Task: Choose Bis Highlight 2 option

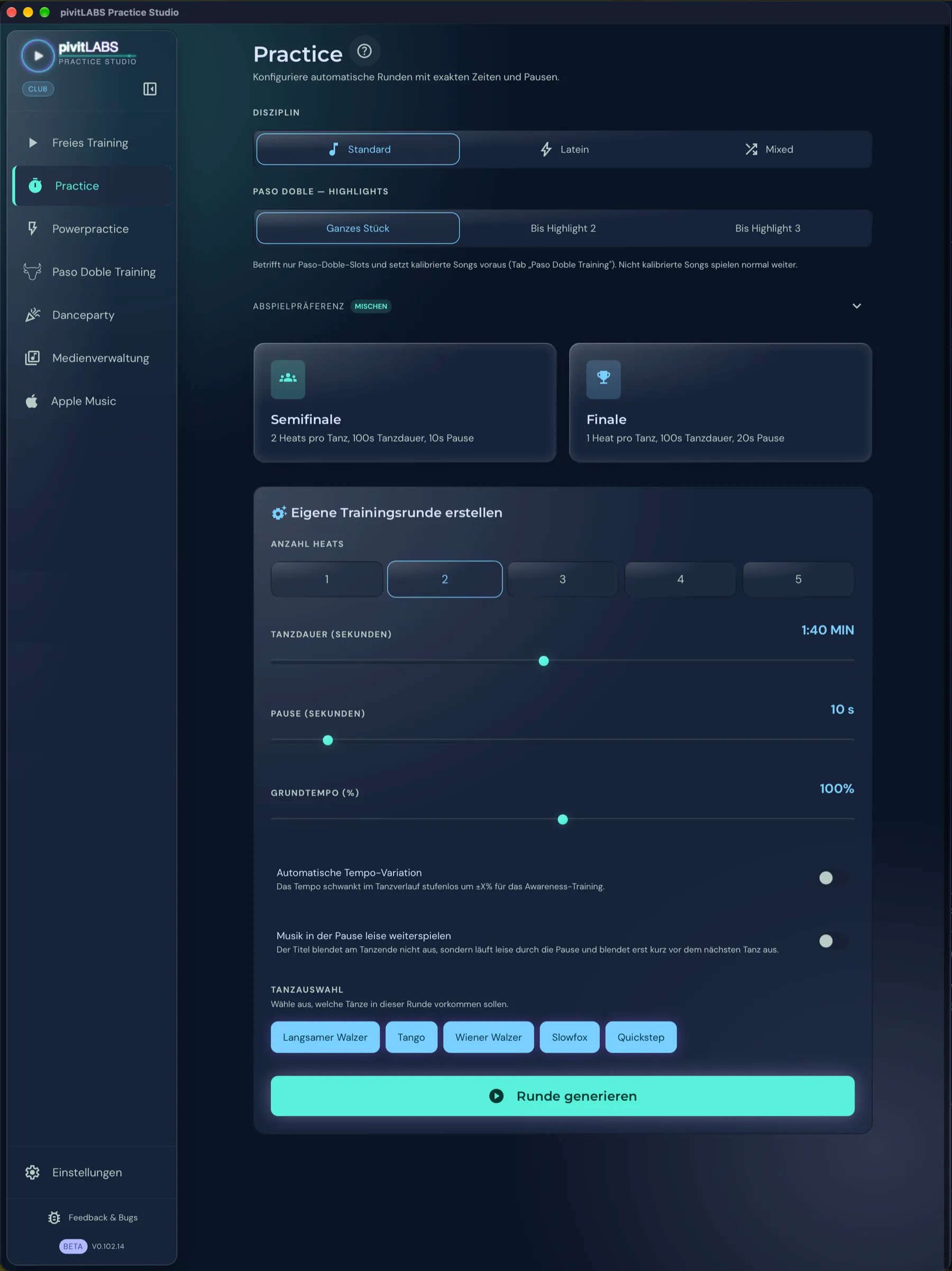Action: [563, 228]
